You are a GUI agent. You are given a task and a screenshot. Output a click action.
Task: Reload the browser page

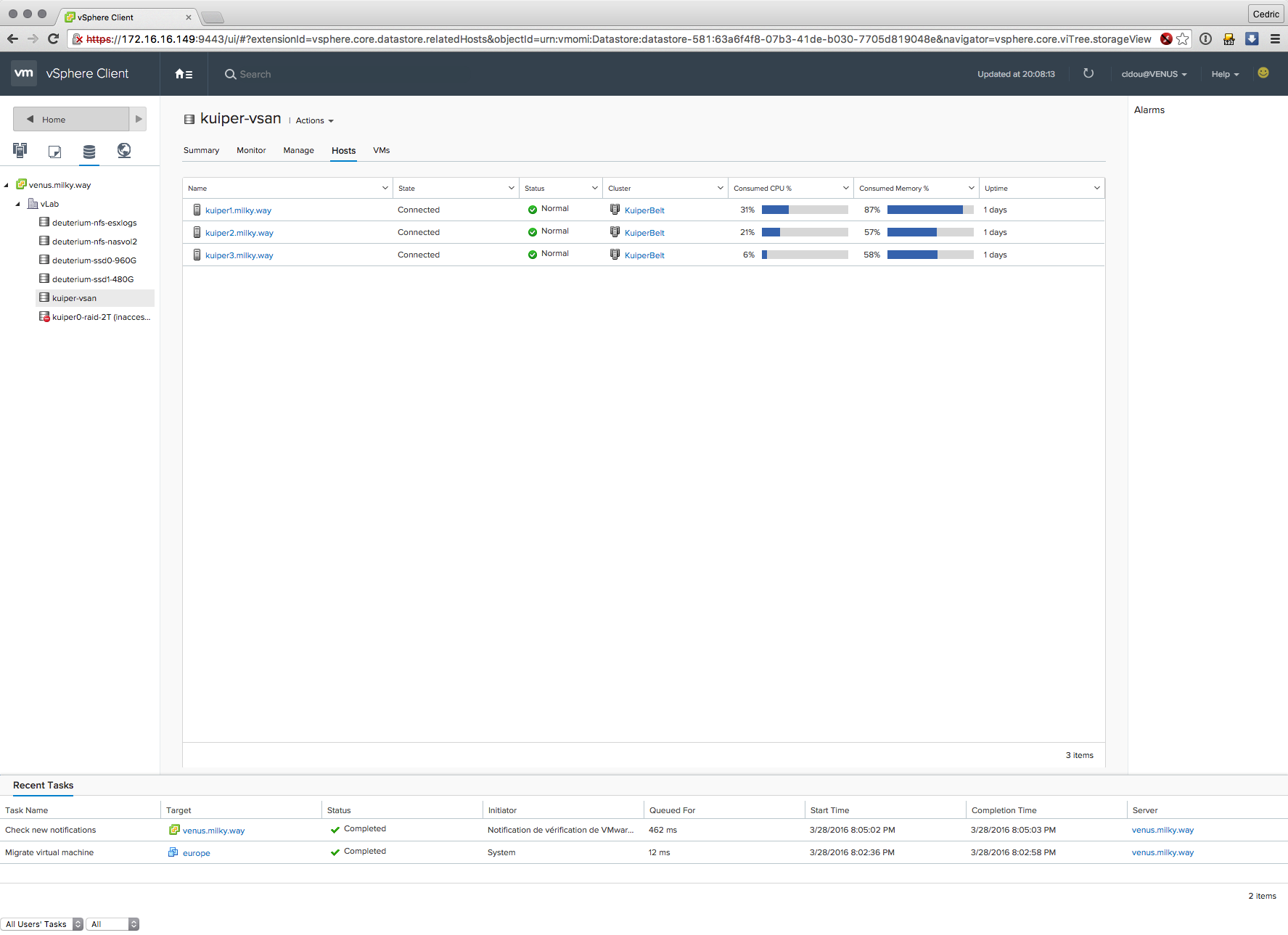[53, 39]
